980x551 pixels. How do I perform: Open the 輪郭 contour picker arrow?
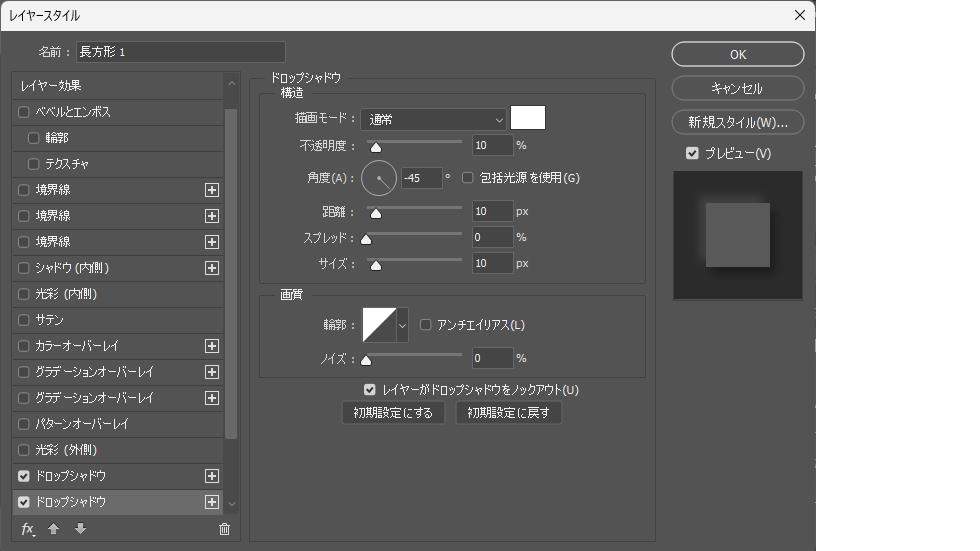click(x=402, y=325)
